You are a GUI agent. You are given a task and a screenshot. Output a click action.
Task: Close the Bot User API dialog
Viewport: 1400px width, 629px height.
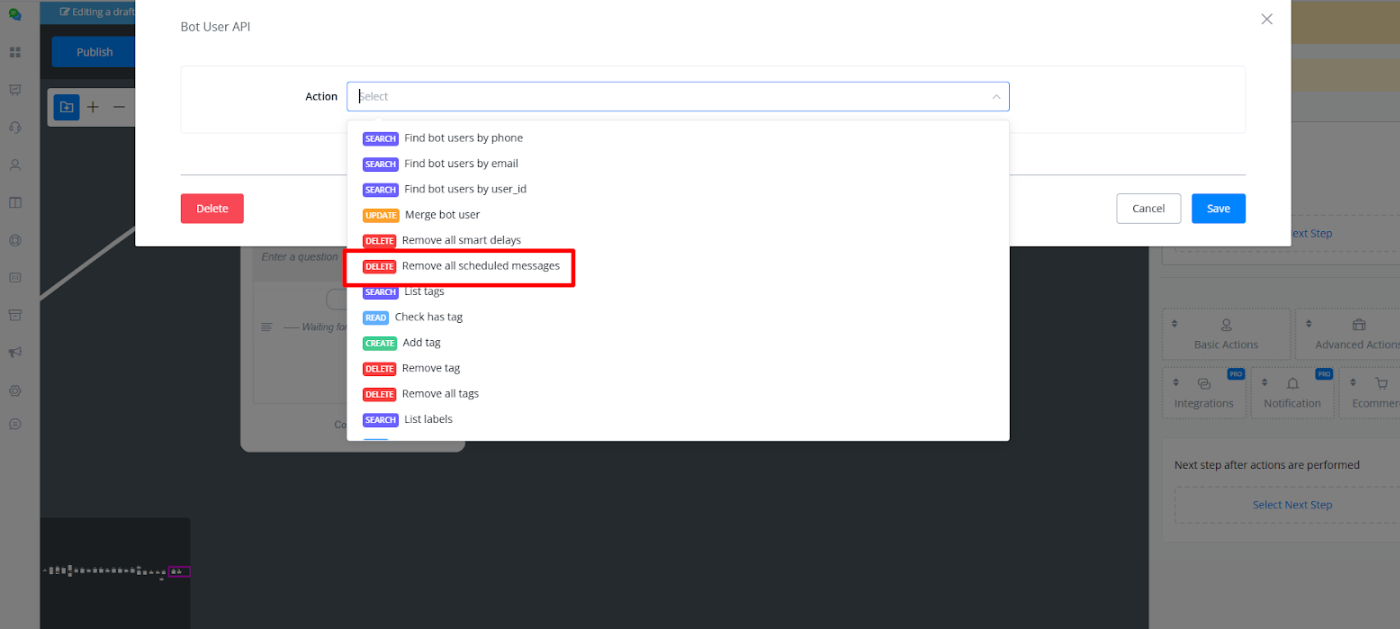click(x=1266, y=19)
